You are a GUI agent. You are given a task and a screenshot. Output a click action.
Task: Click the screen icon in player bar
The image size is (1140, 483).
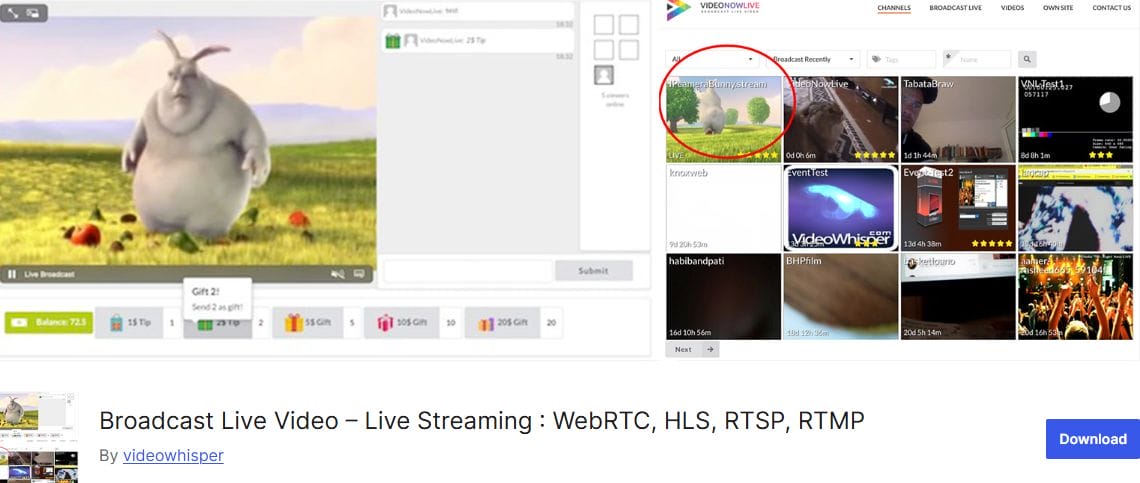pos(359,274)
